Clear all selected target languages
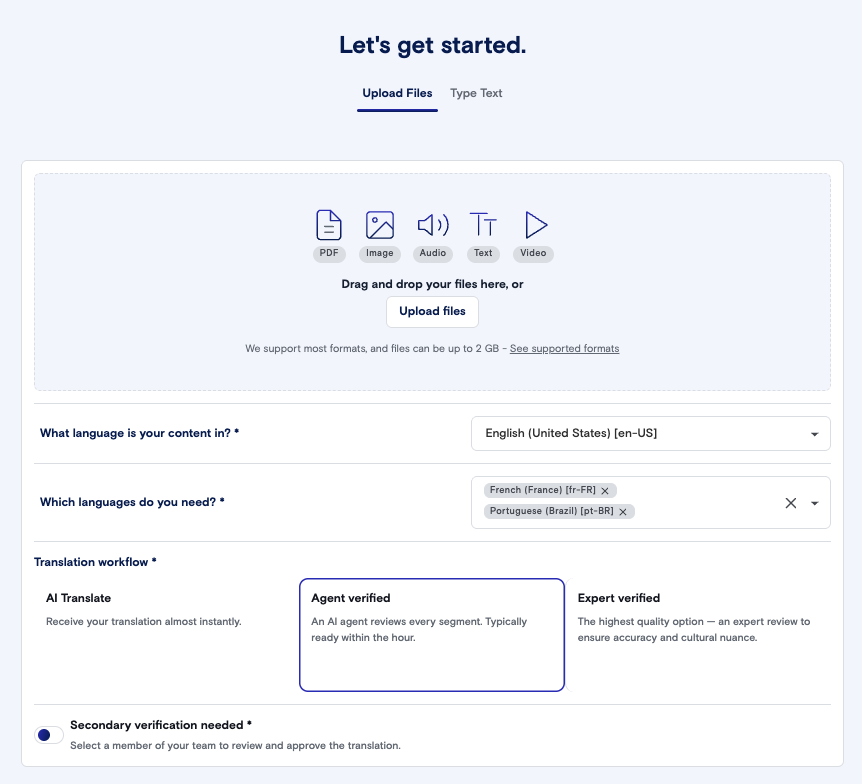This screenshot has height=784, width=862. pyautogui.click(x=791, y=503)
